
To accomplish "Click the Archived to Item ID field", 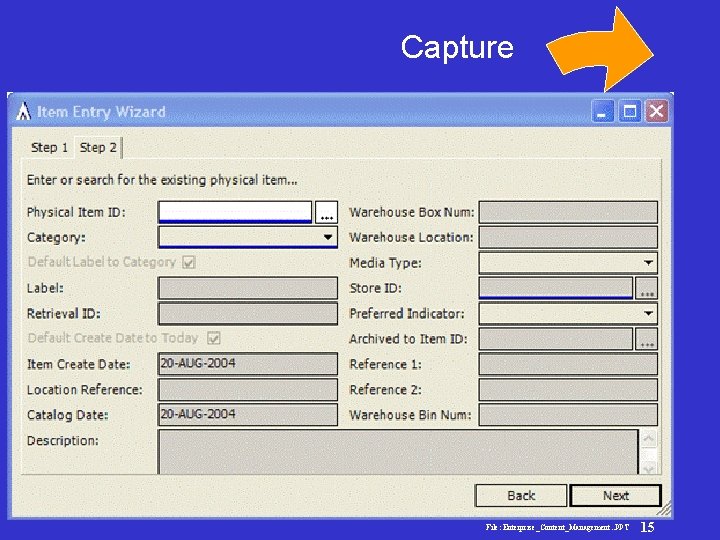I will click(x=556, y=339).
